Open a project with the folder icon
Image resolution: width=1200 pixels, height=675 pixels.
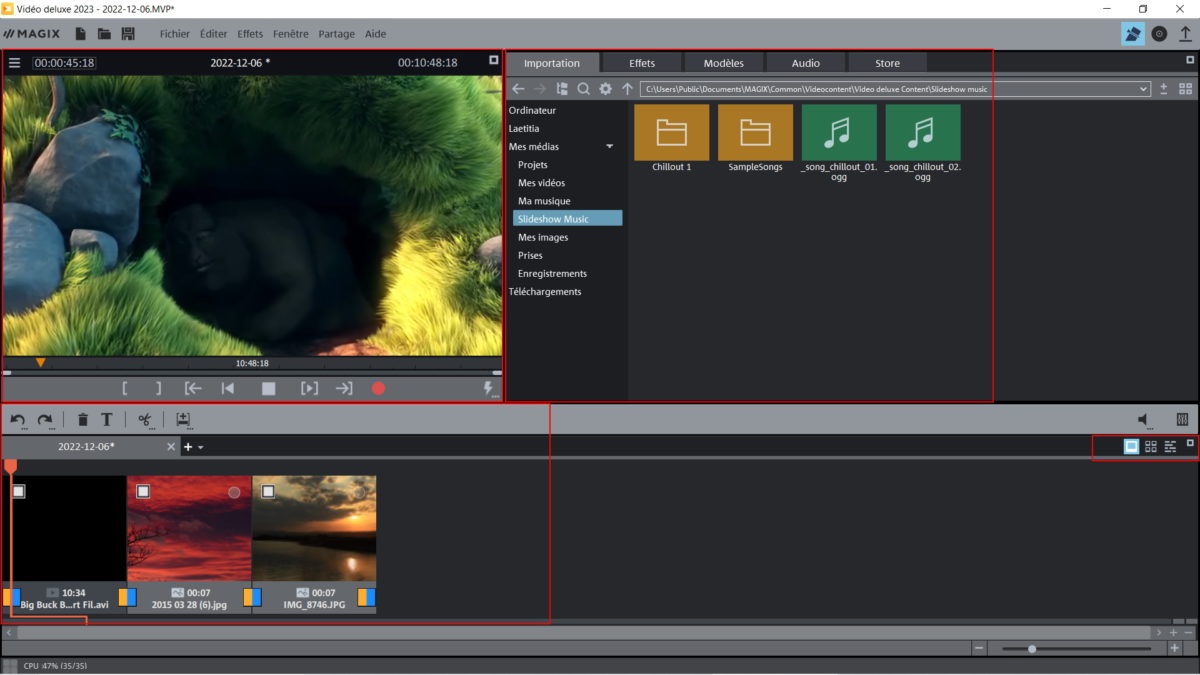tap(104, 34)
